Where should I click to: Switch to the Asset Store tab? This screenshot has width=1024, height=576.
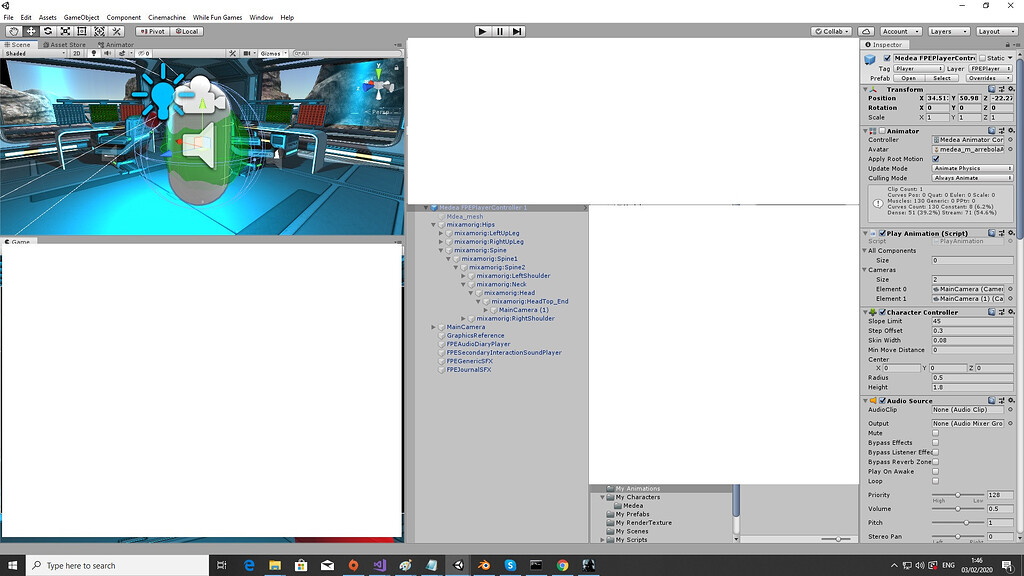(x=63, y=44)
